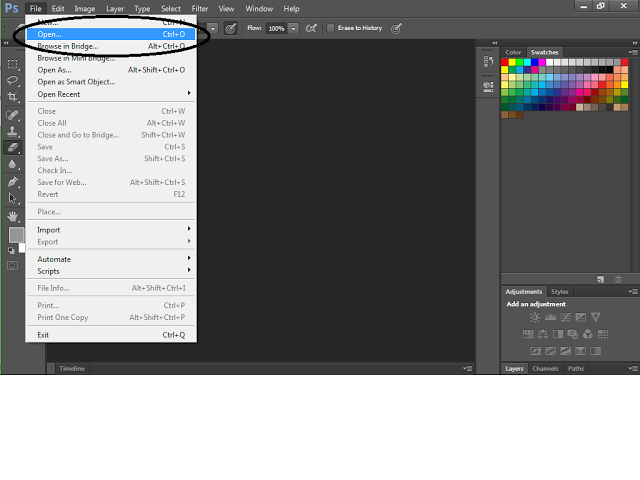Select the Blur droplet tool

click(x=13, y=164)
